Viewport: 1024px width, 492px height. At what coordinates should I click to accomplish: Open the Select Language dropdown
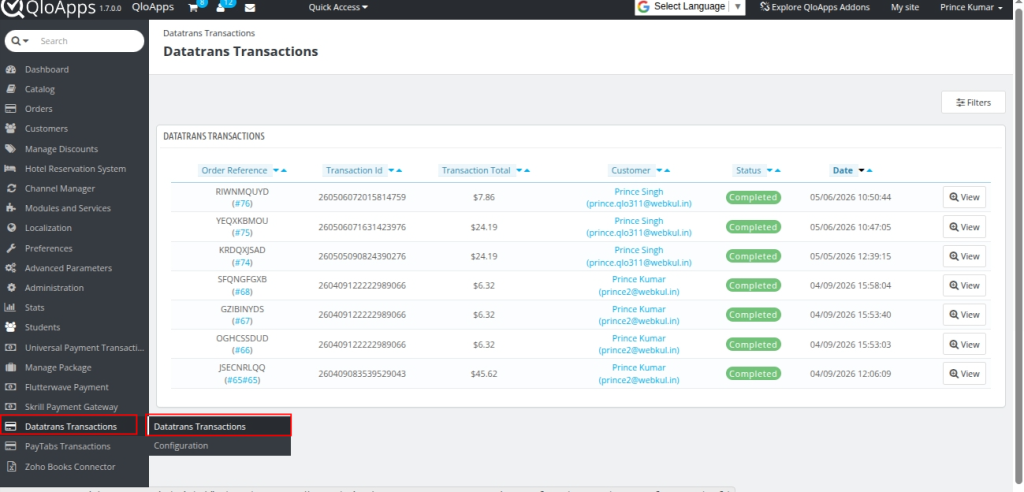(690, 7)
